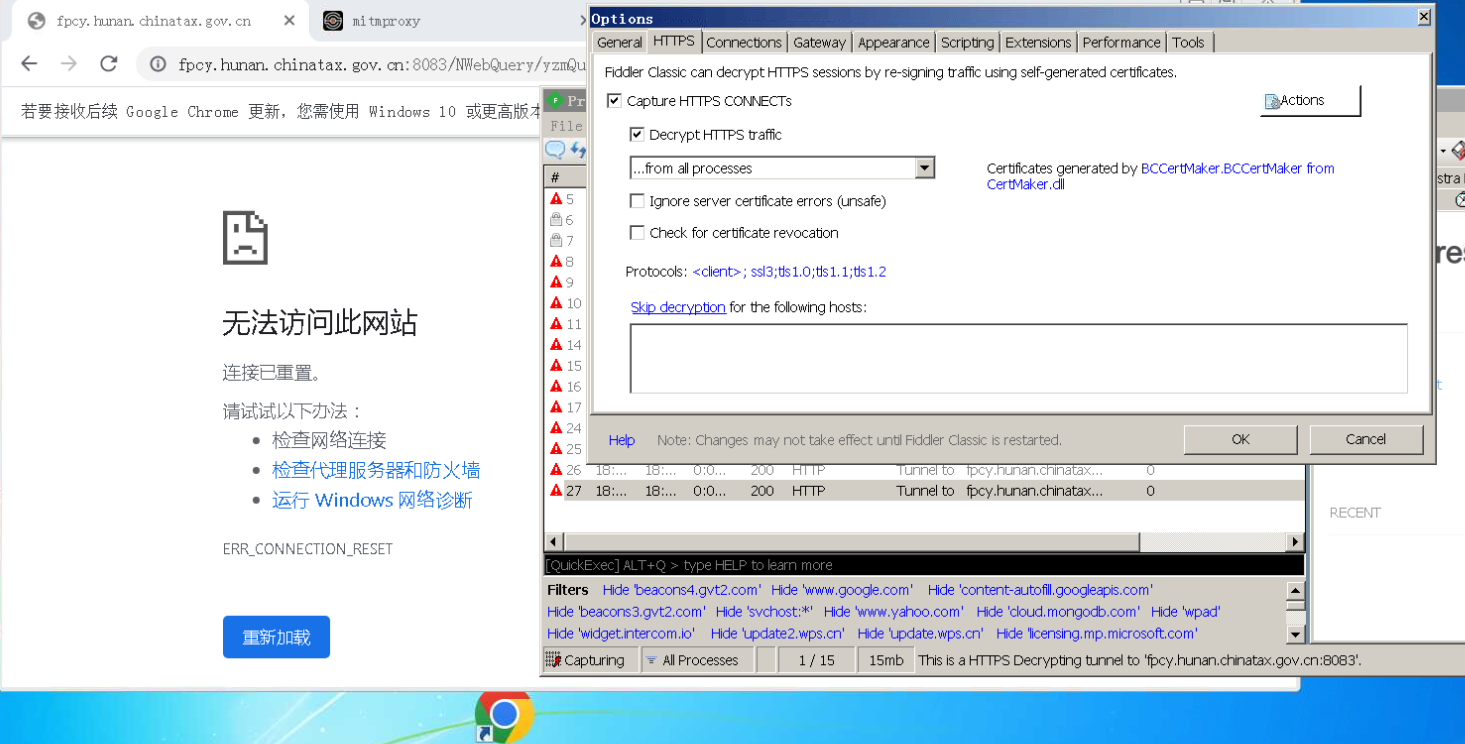Switch to the Gateway tab
Screen dimensions: 1465x744
819,42
